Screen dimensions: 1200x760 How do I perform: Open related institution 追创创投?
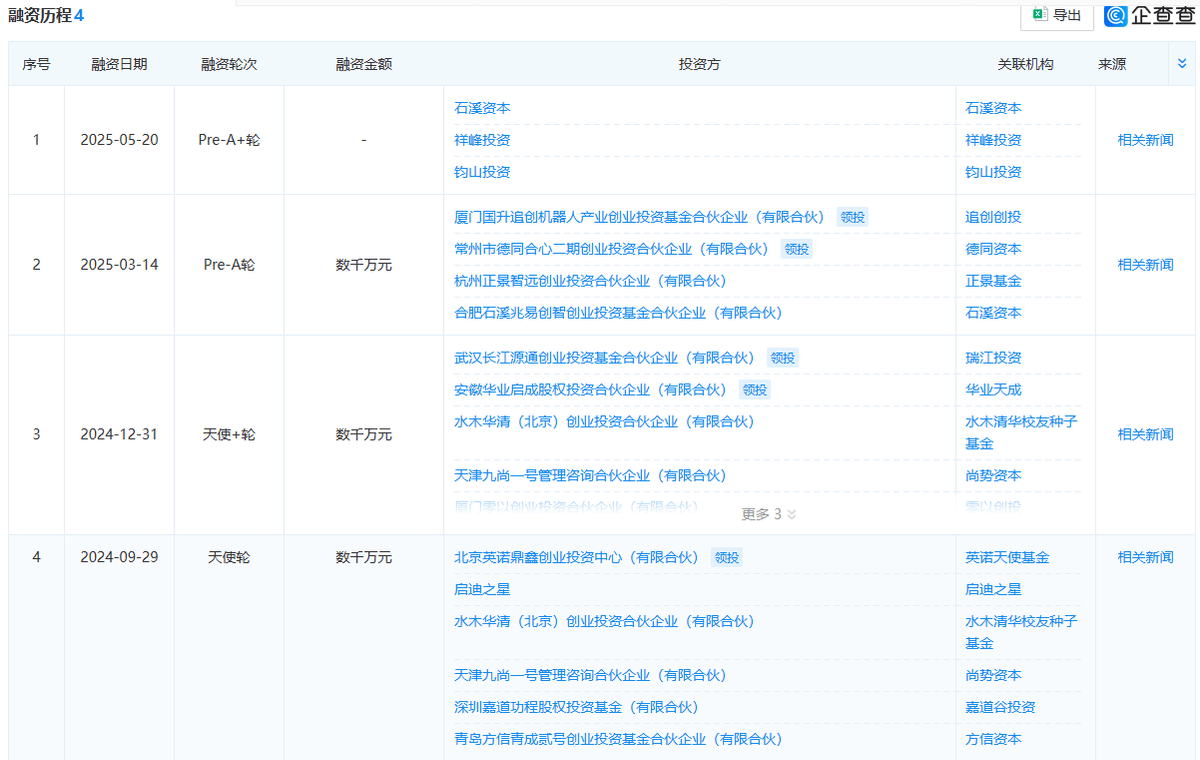point(993,217)
